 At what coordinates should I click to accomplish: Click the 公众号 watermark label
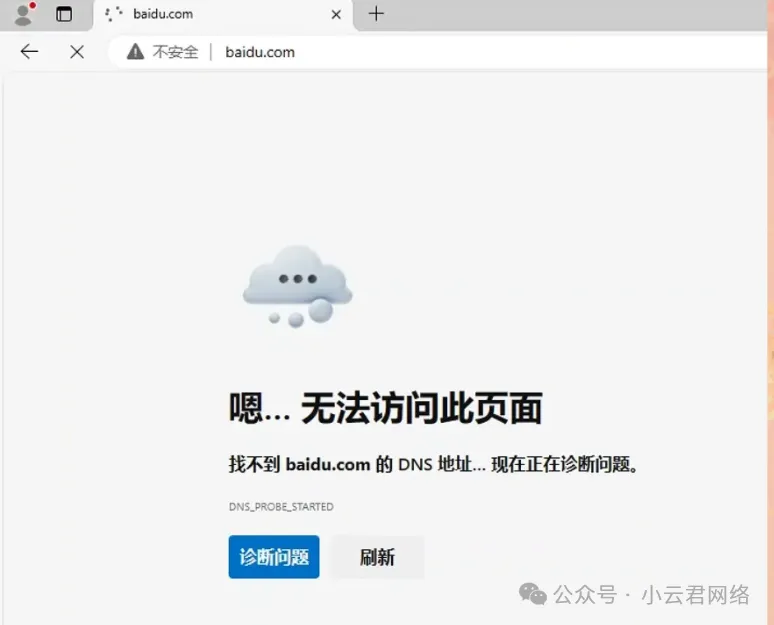click(585, 595)
